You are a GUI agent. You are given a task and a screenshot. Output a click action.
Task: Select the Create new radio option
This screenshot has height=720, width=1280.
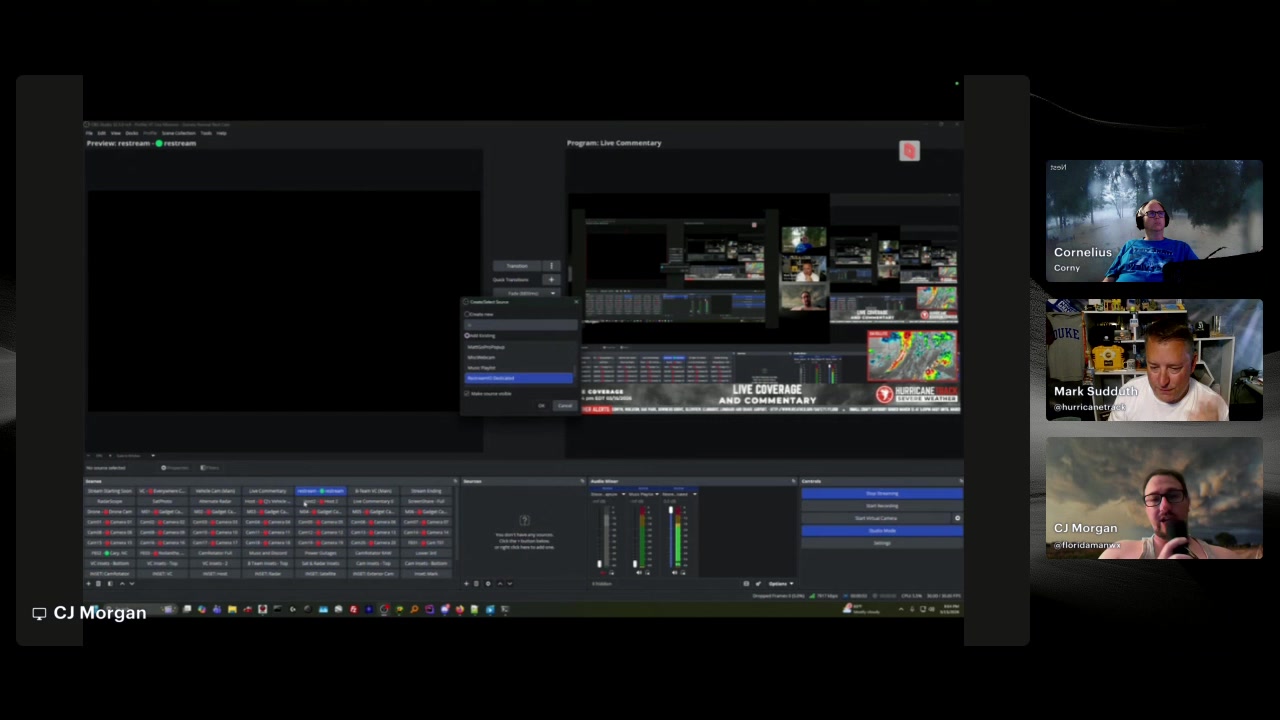467,314
